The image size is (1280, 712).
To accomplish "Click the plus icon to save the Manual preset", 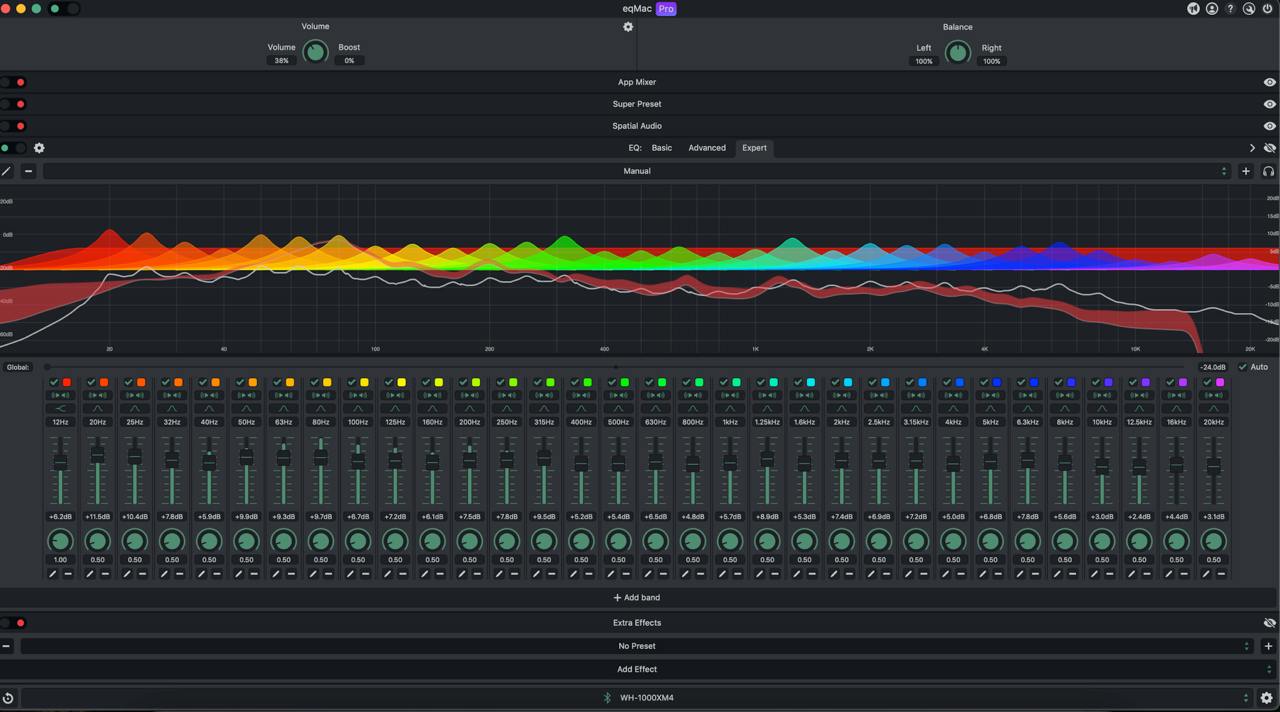I will coord(1246,171).
